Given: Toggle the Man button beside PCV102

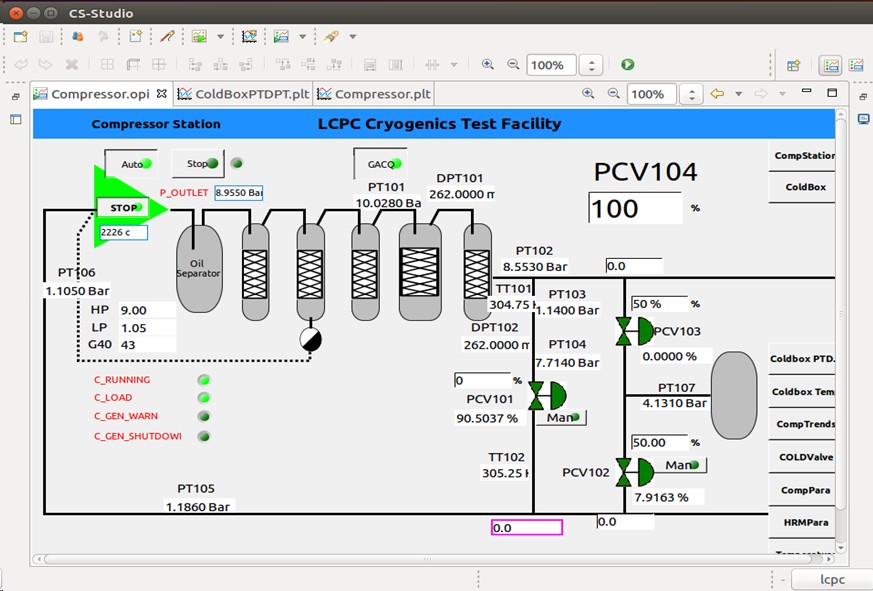Looking at the screenshot, I should tap(684, 465).
